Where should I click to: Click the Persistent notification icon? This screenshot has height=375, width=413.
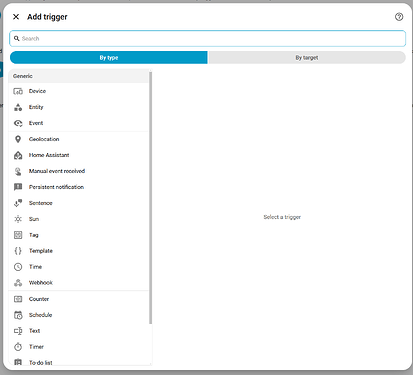coord(18,187)
